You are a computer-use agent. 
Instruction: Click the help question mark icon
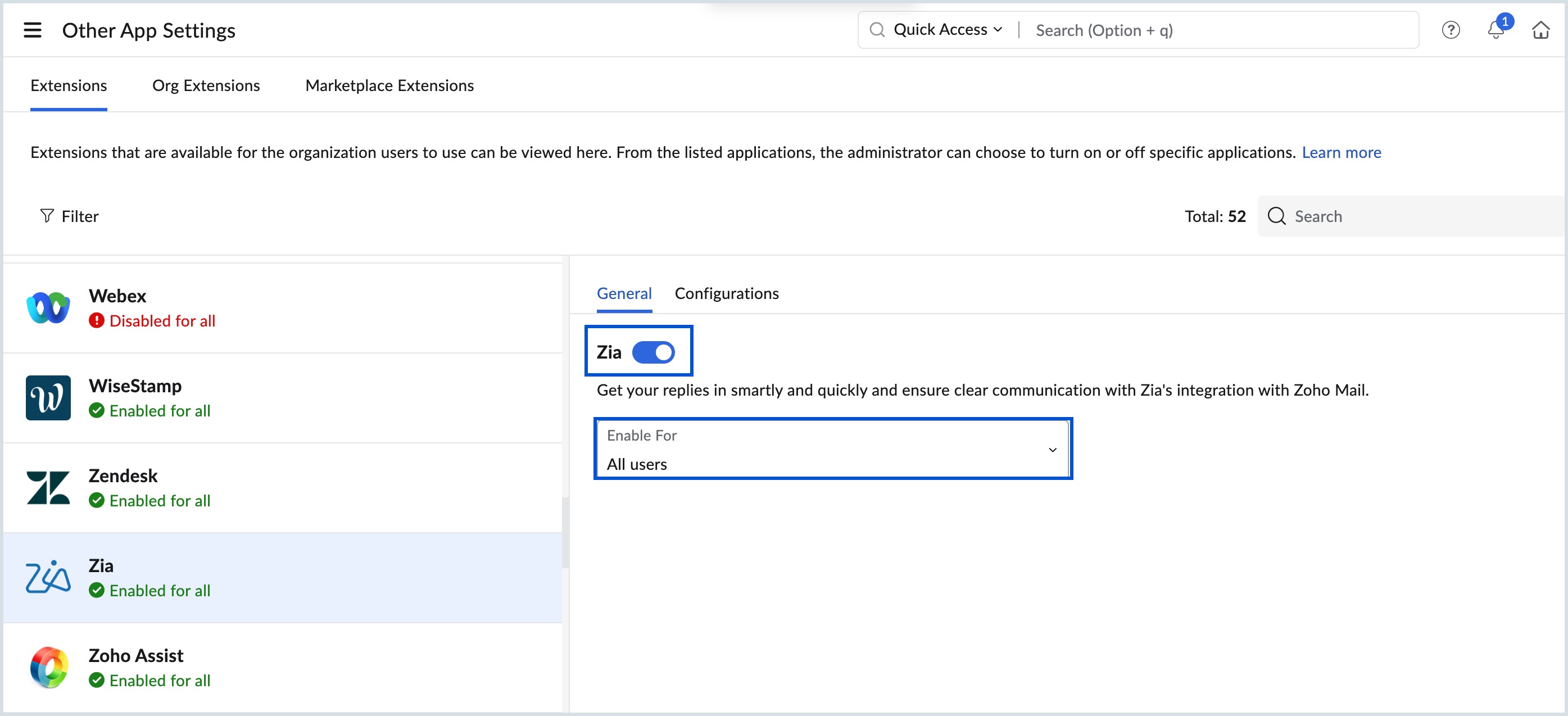pyautogui.click(x=1451, y=30)
